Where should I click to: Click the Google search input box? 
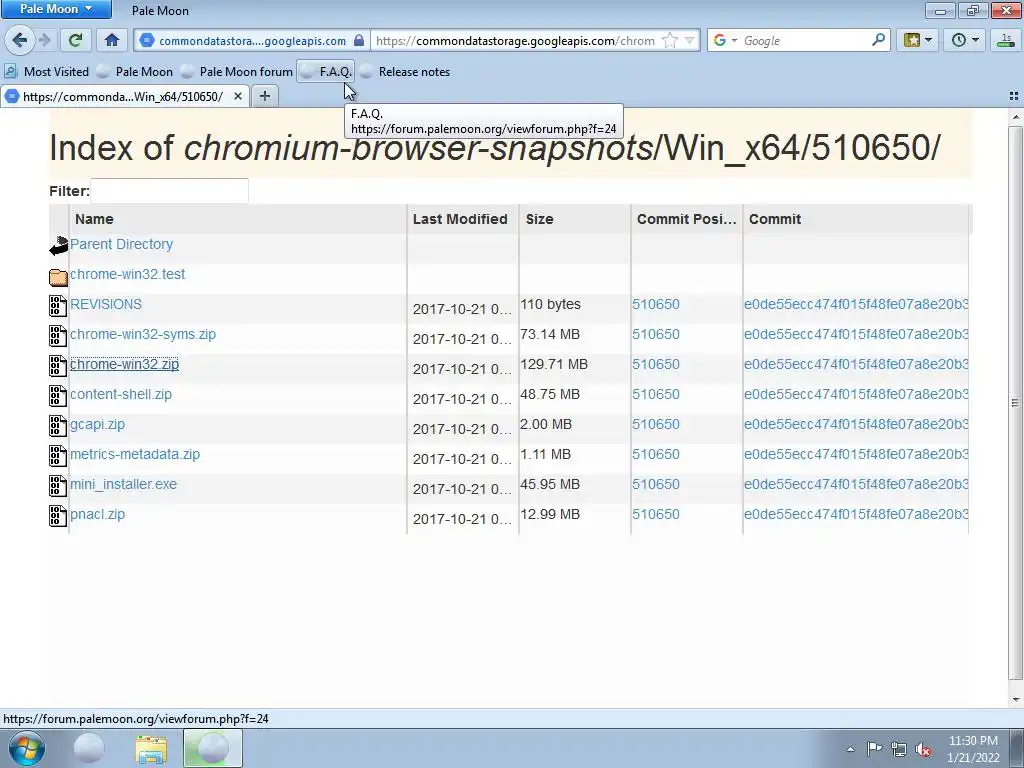807,40
